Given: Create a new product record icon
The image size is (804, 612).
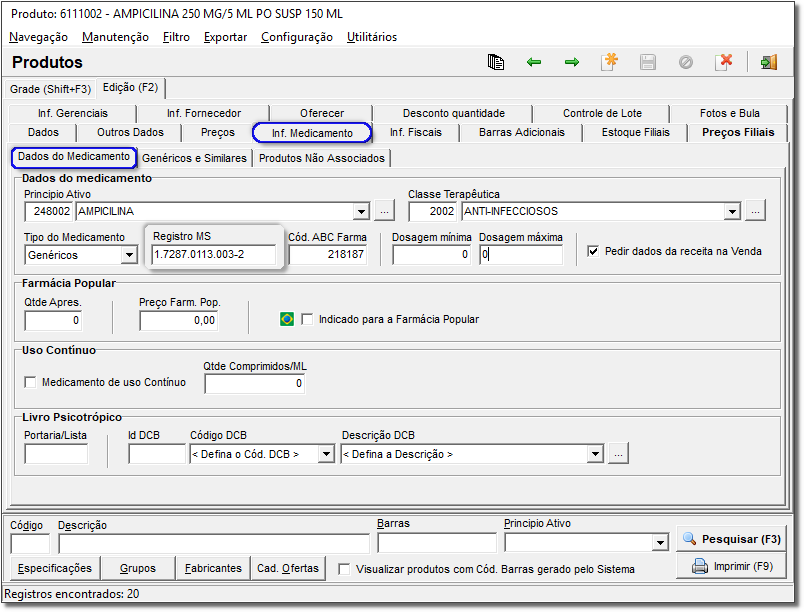Looking at the screenshot, I should [610, 62].
